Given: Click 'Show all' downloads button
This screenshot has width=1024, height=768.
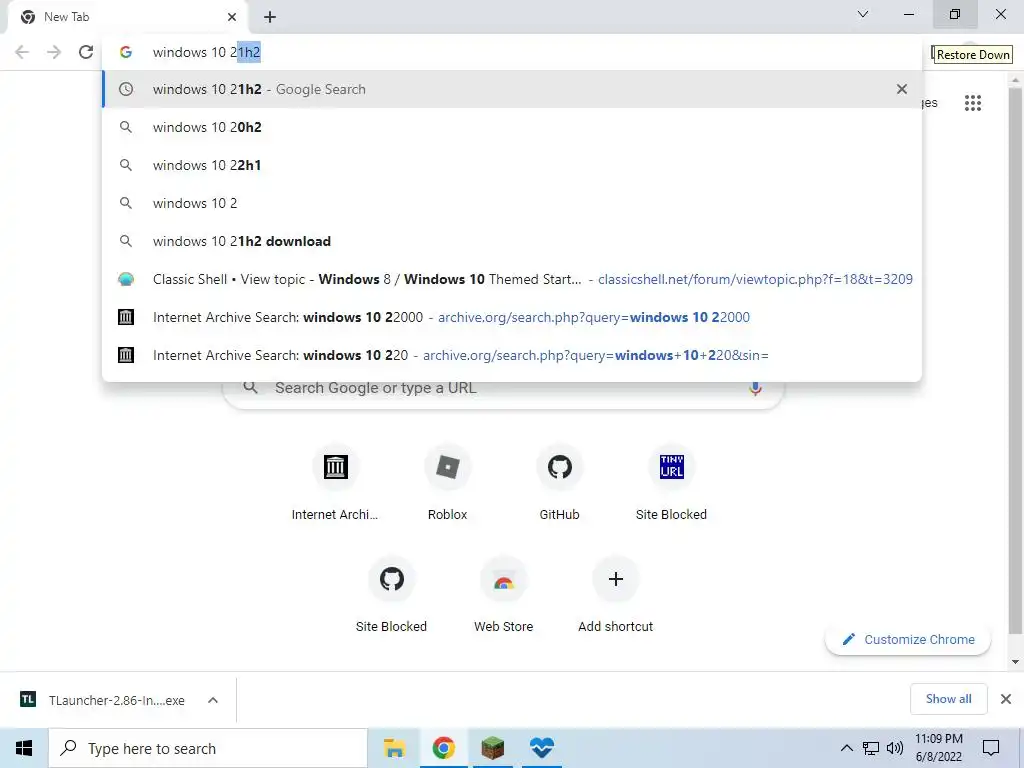Looking at the screenshot, I should click(x=948, y=699).
